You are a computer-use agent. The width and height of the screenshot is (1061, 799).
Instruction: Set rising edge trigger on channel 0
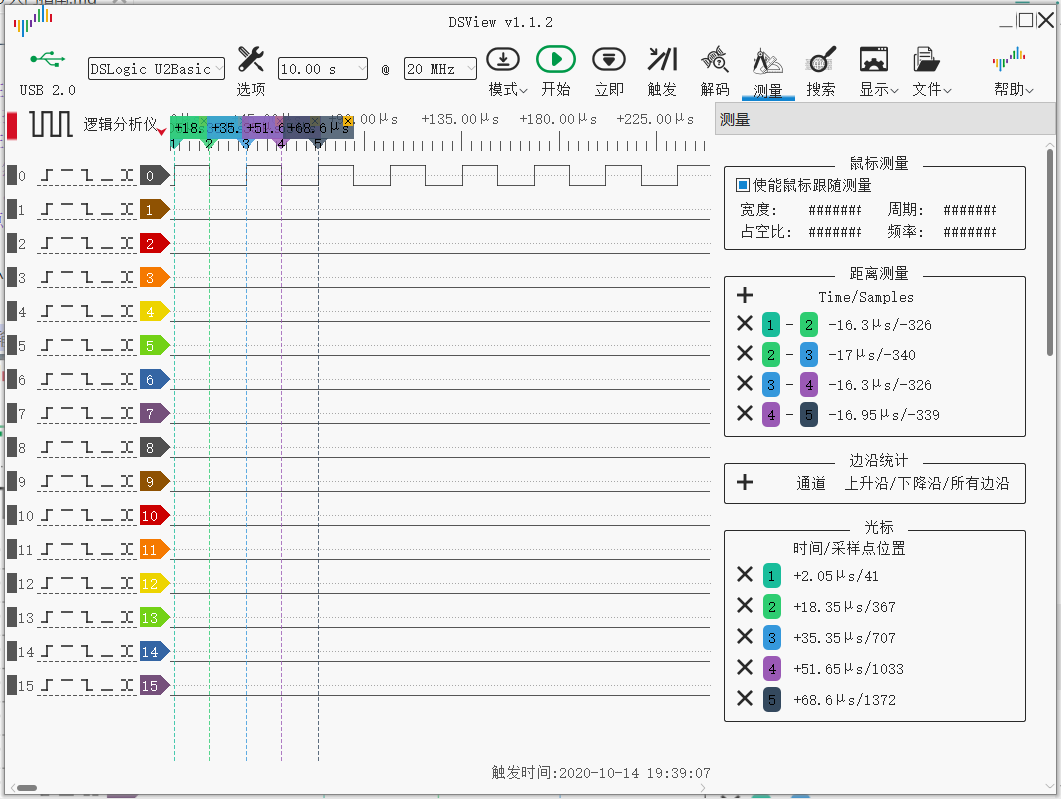(x=46, y=176)
